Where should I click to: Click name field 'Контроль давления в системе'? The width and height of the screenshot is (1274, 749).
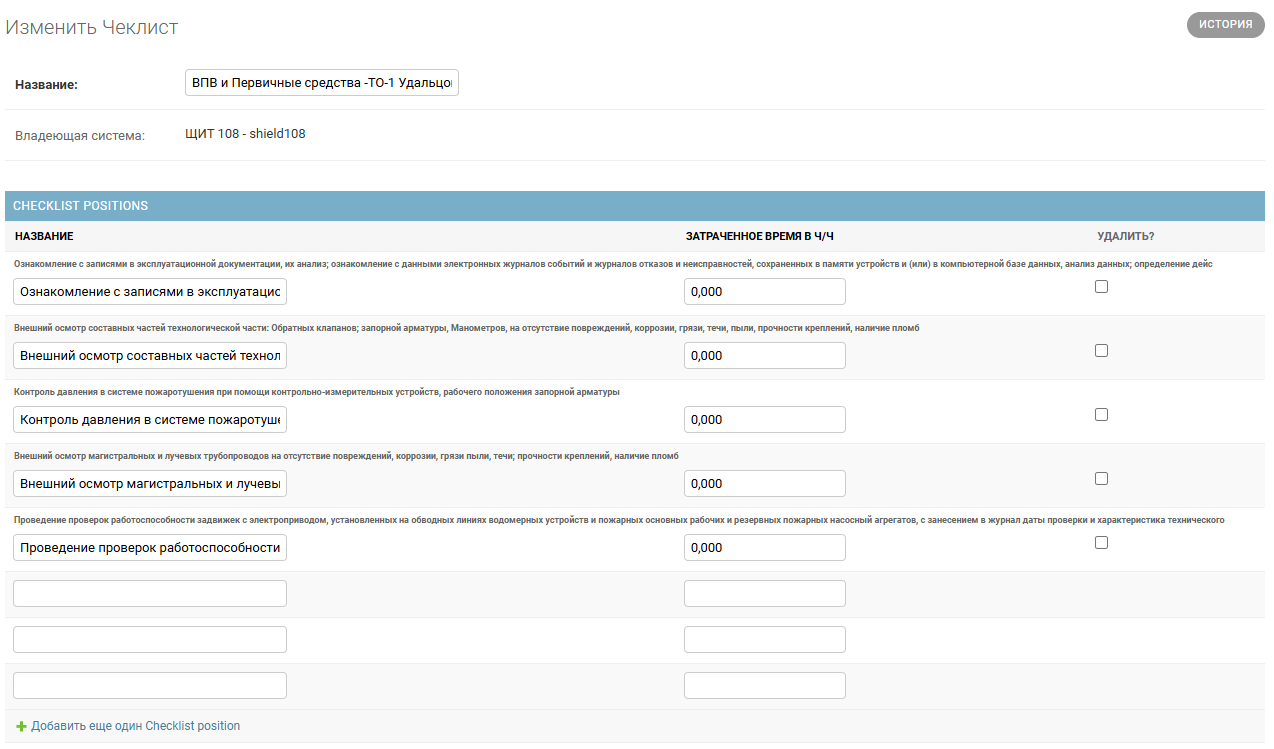click(150, 420)
